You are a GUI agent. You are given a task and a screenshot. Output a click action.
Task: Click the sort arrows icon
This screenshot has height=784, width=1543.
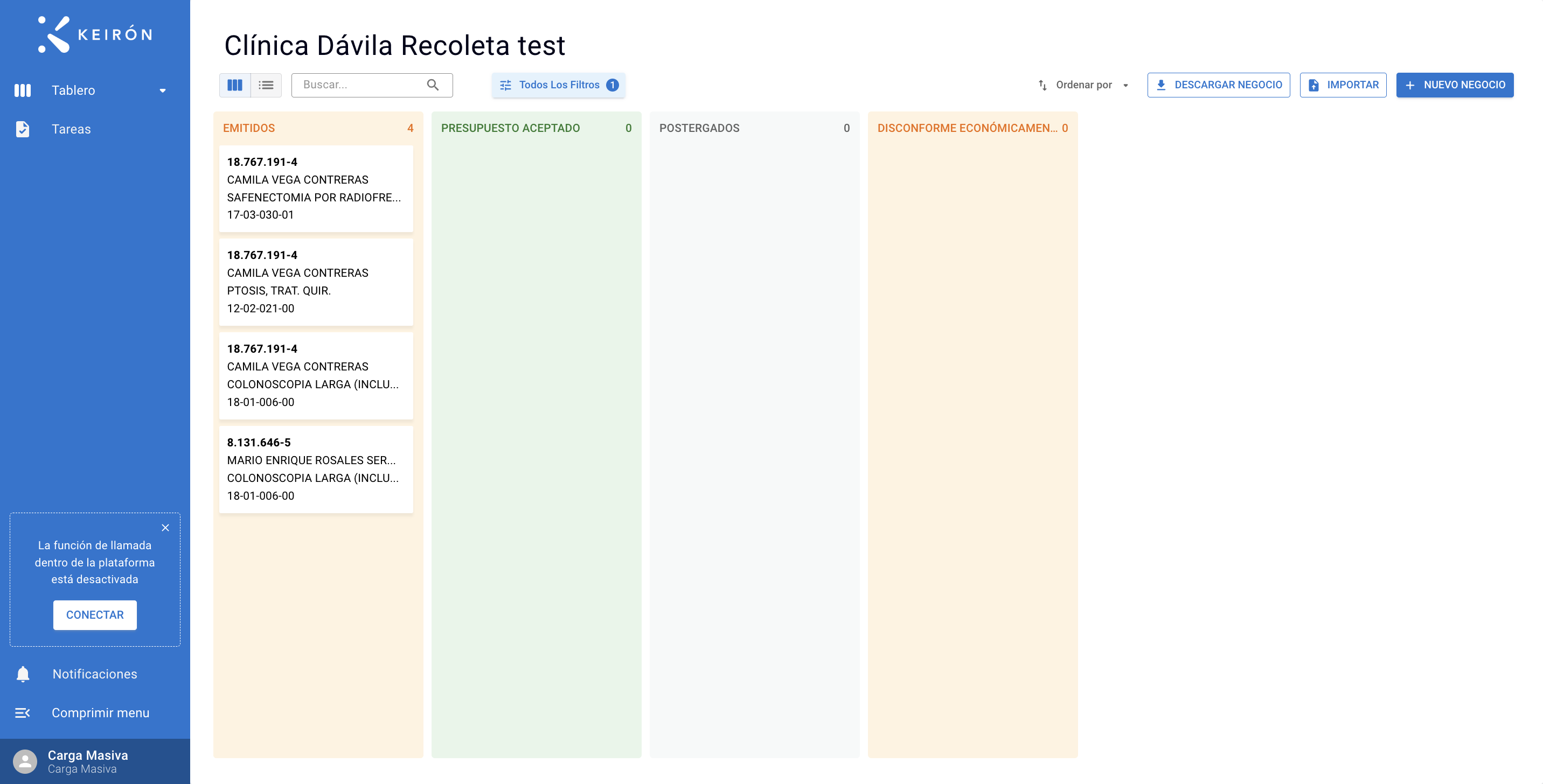(1043, 85)
